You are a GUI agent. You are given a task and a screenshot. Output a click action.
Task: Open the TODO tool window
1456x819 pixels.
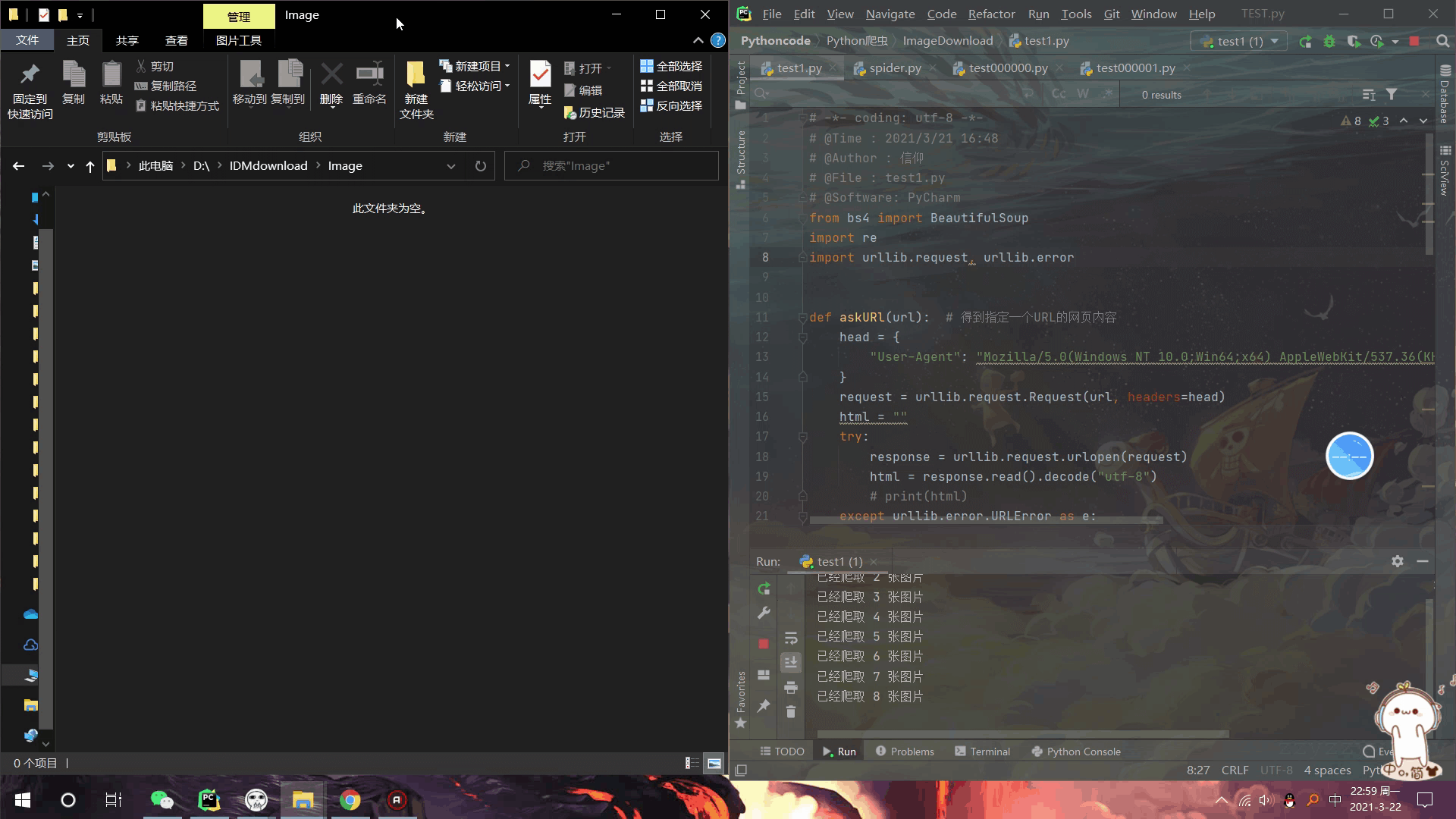point(782,752)
